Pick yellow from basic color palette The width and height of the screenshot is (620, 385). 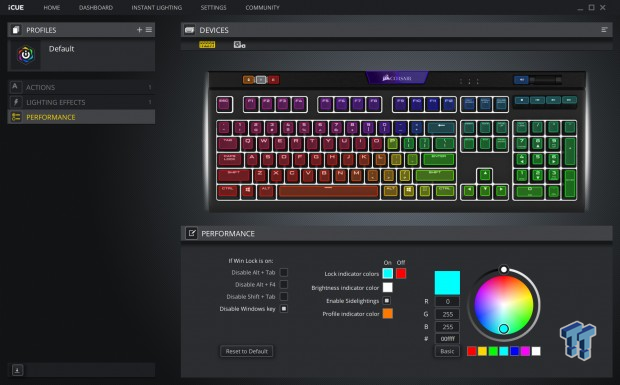coord(482,351)
